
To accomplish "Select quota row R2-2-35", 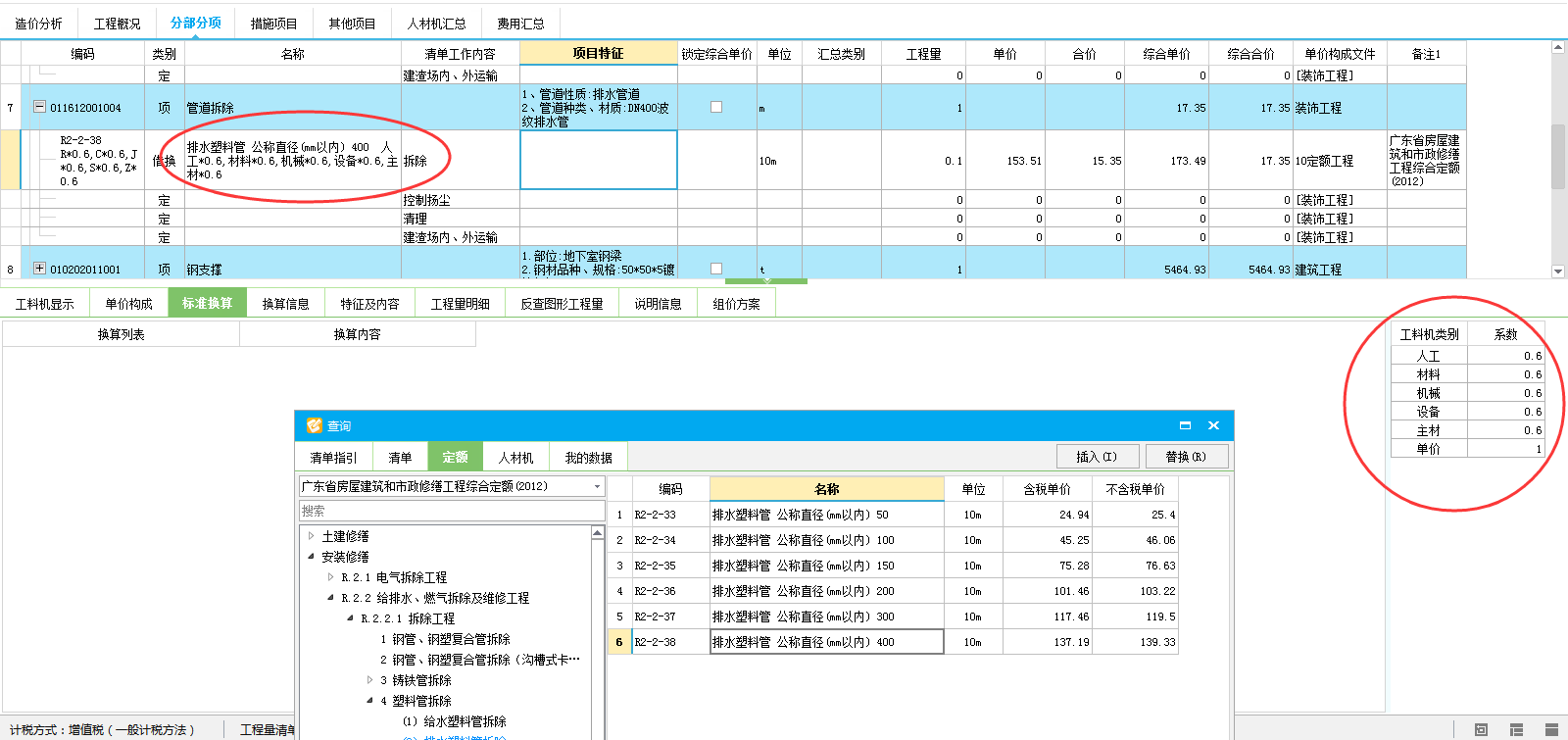I will click(892, 566).
